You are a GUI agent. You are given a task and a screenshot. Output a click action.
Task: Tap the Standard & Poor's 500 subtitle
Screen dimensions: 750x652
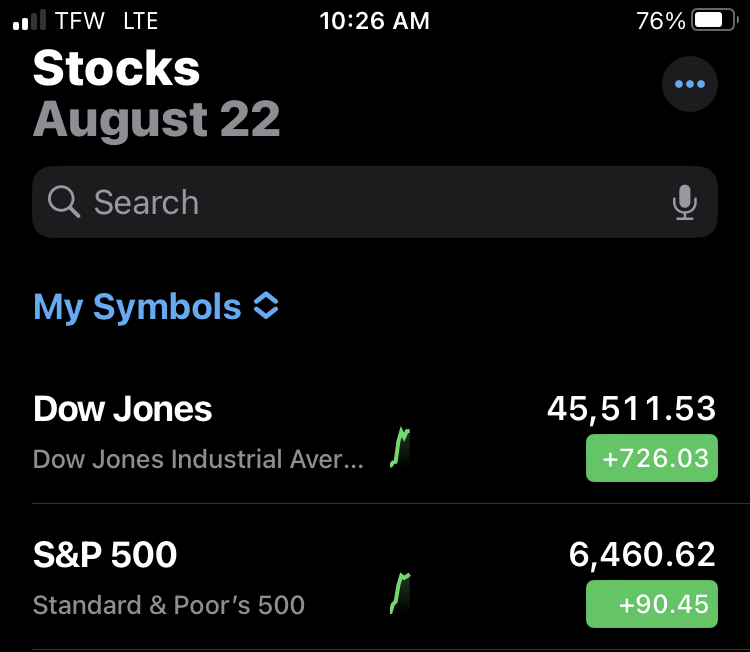[169, 605]
